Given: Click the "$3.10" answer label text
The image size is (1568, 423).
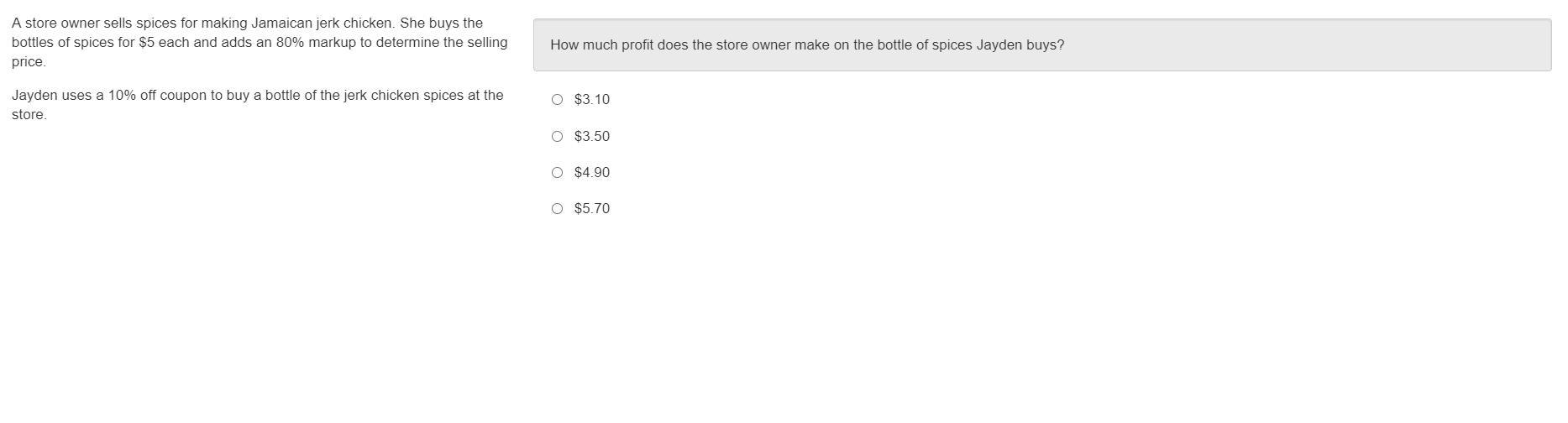Looking at the screenshot, I should click(x=592, y=100).
